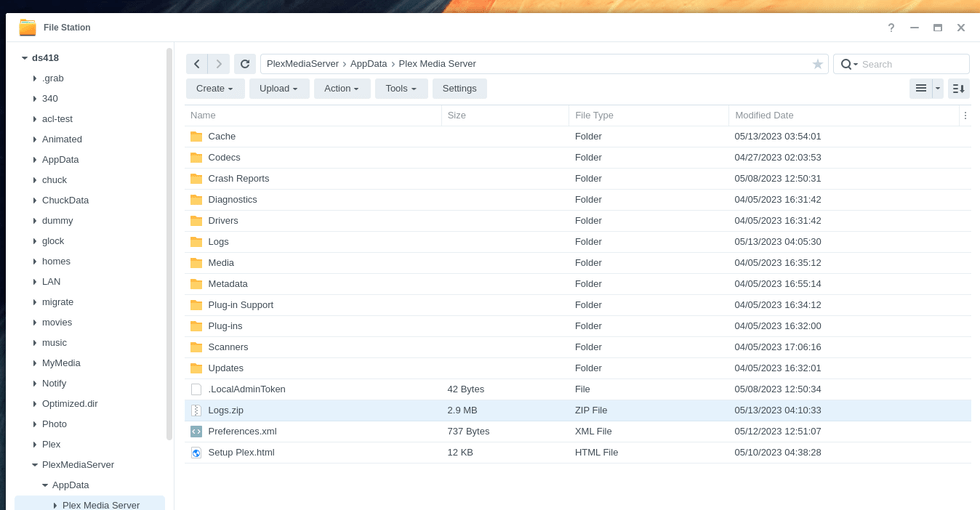Select the Preferences.xml file name
980x510 pixels.
coord(242,431)
